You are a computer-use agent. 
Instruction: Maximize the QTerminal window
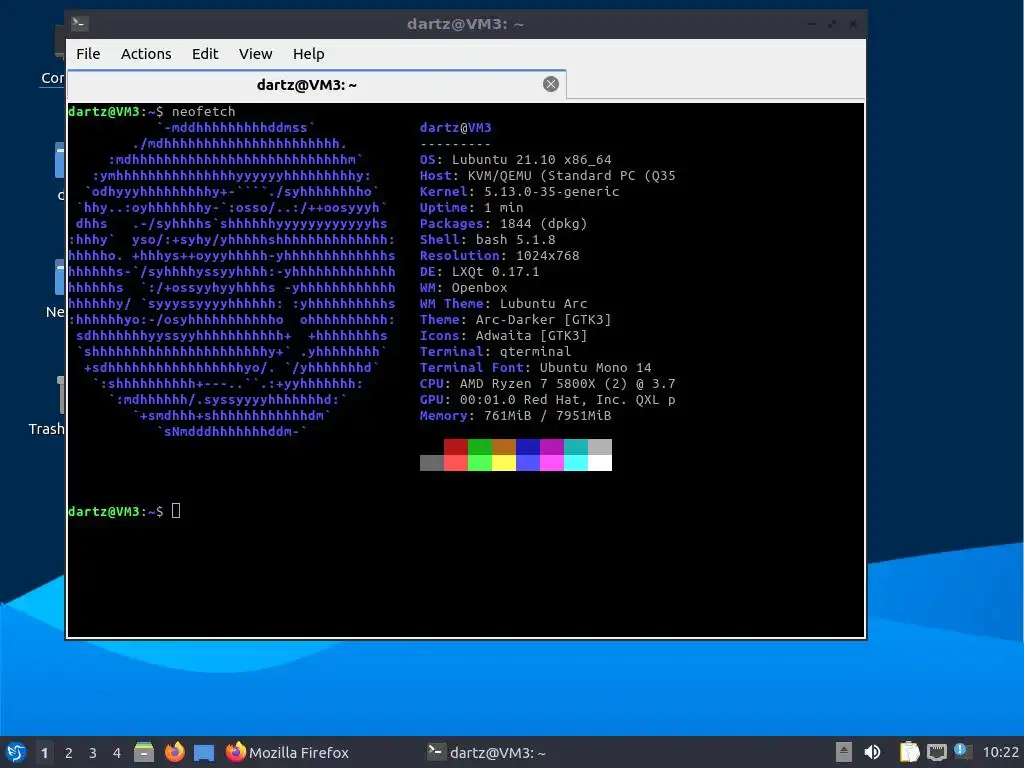pos(832,24)
